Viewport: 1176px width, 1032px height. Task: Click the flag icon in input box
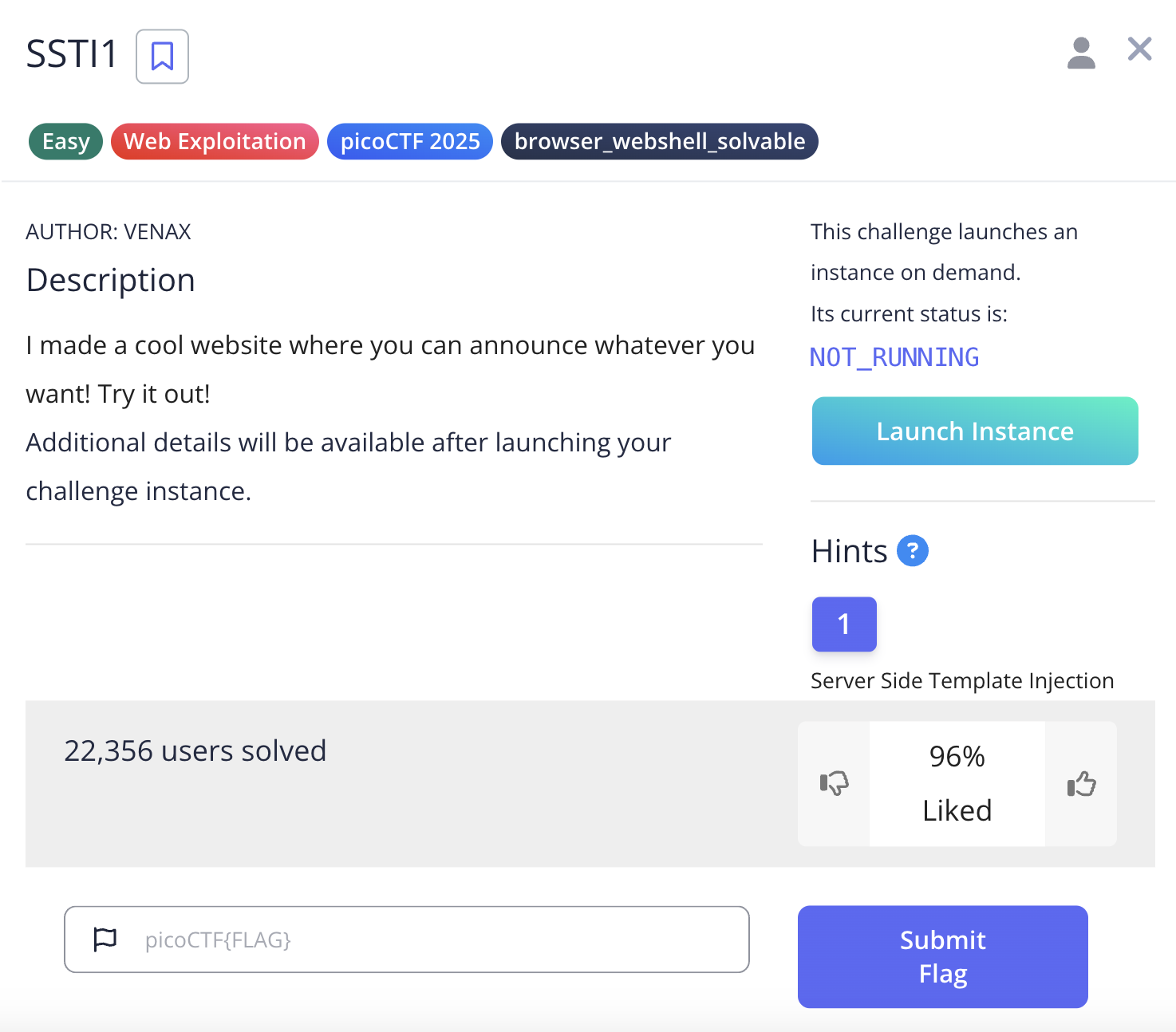(x=105, y=939)
